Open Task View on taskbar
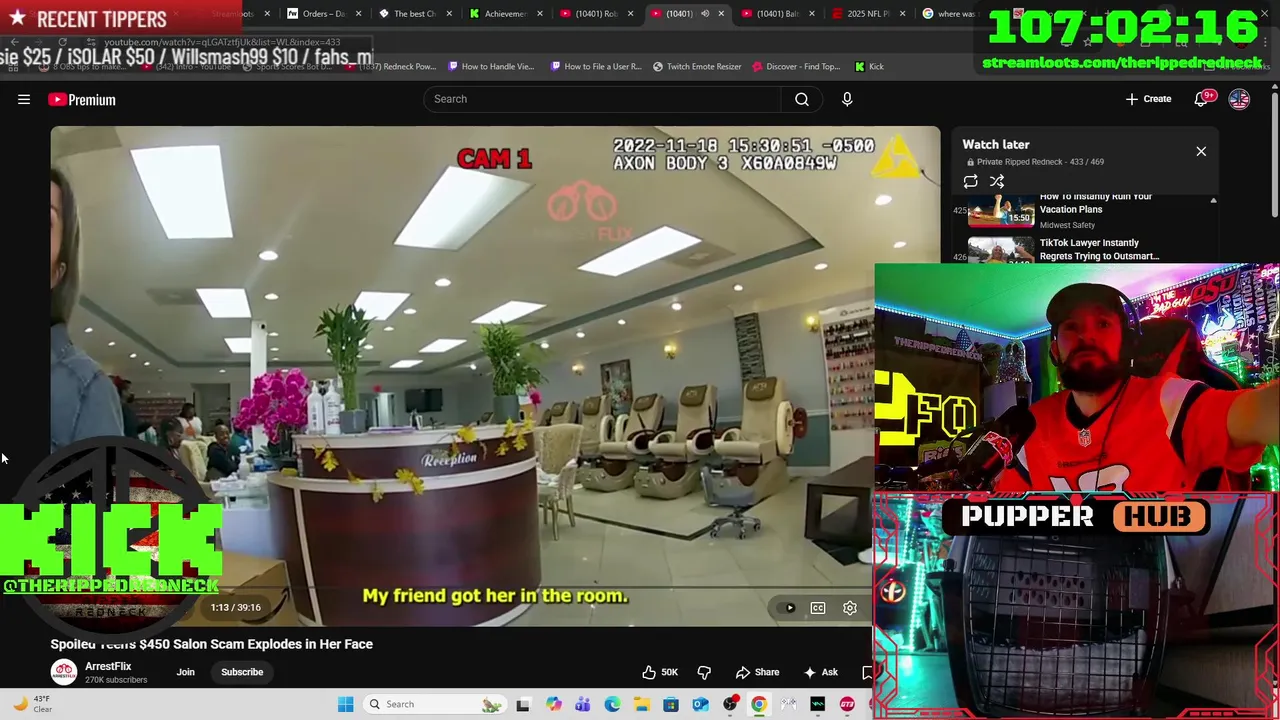The height and width of the screenshot is (720, 1280). [x=522, y=704]
